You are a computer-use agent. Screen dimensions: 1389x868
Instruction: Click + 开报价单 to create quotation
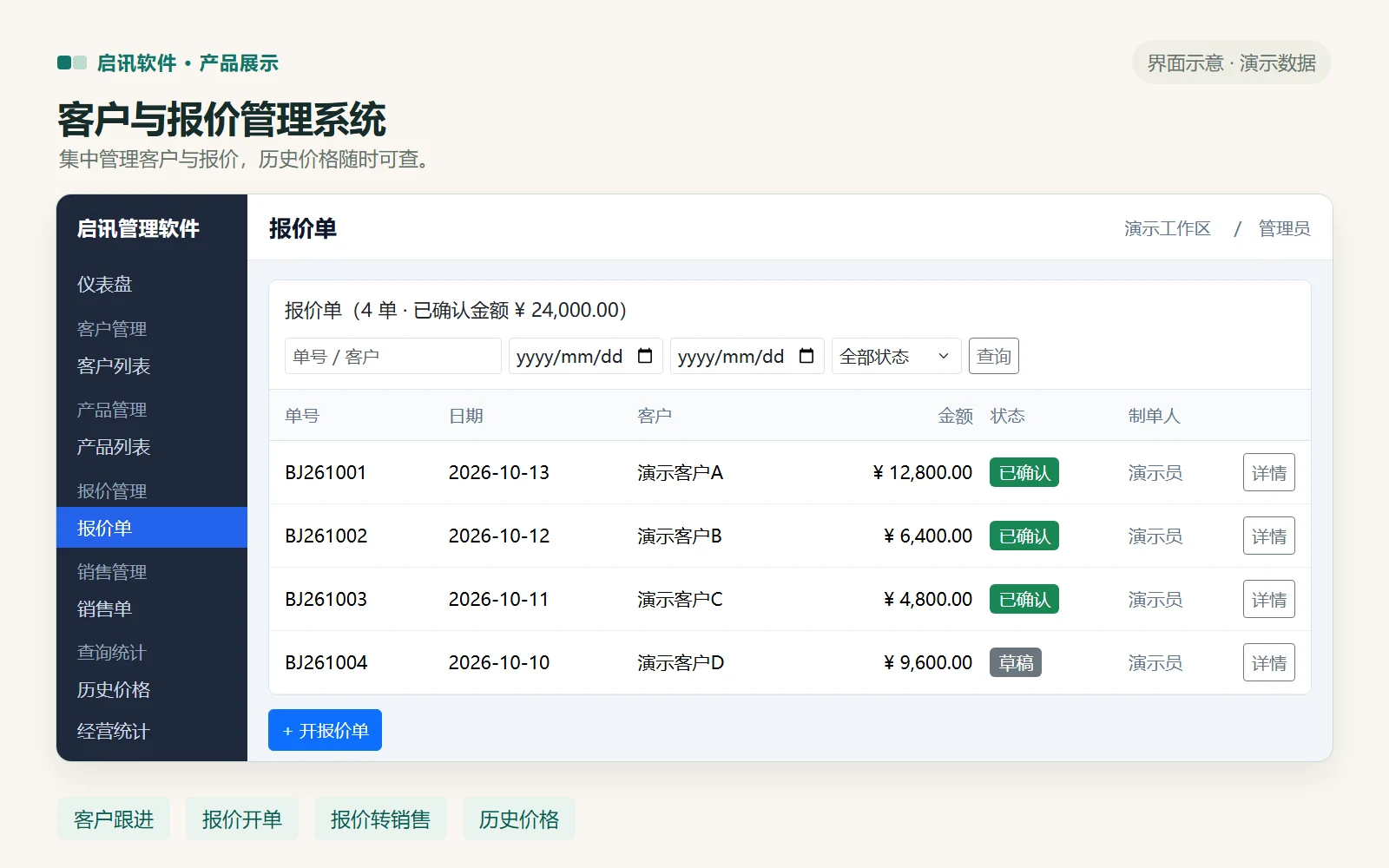point(325,730)
